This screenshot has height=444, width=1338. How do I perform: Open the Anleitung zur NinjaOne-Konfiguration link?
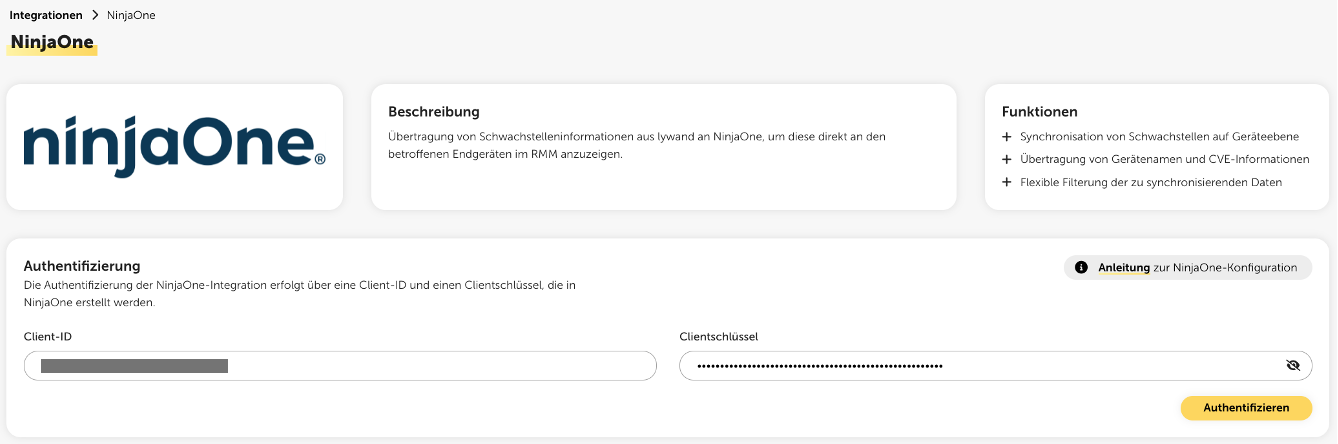pos(1124,268)
